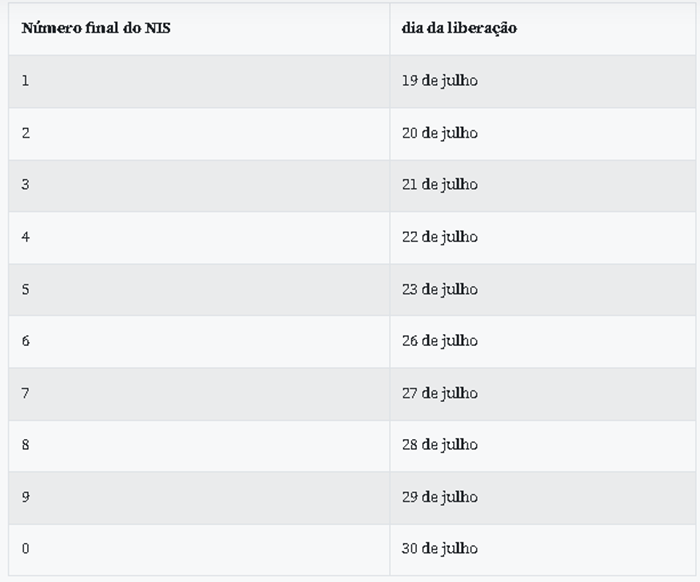Select the '27 de julho' cell

pos(440,393)
